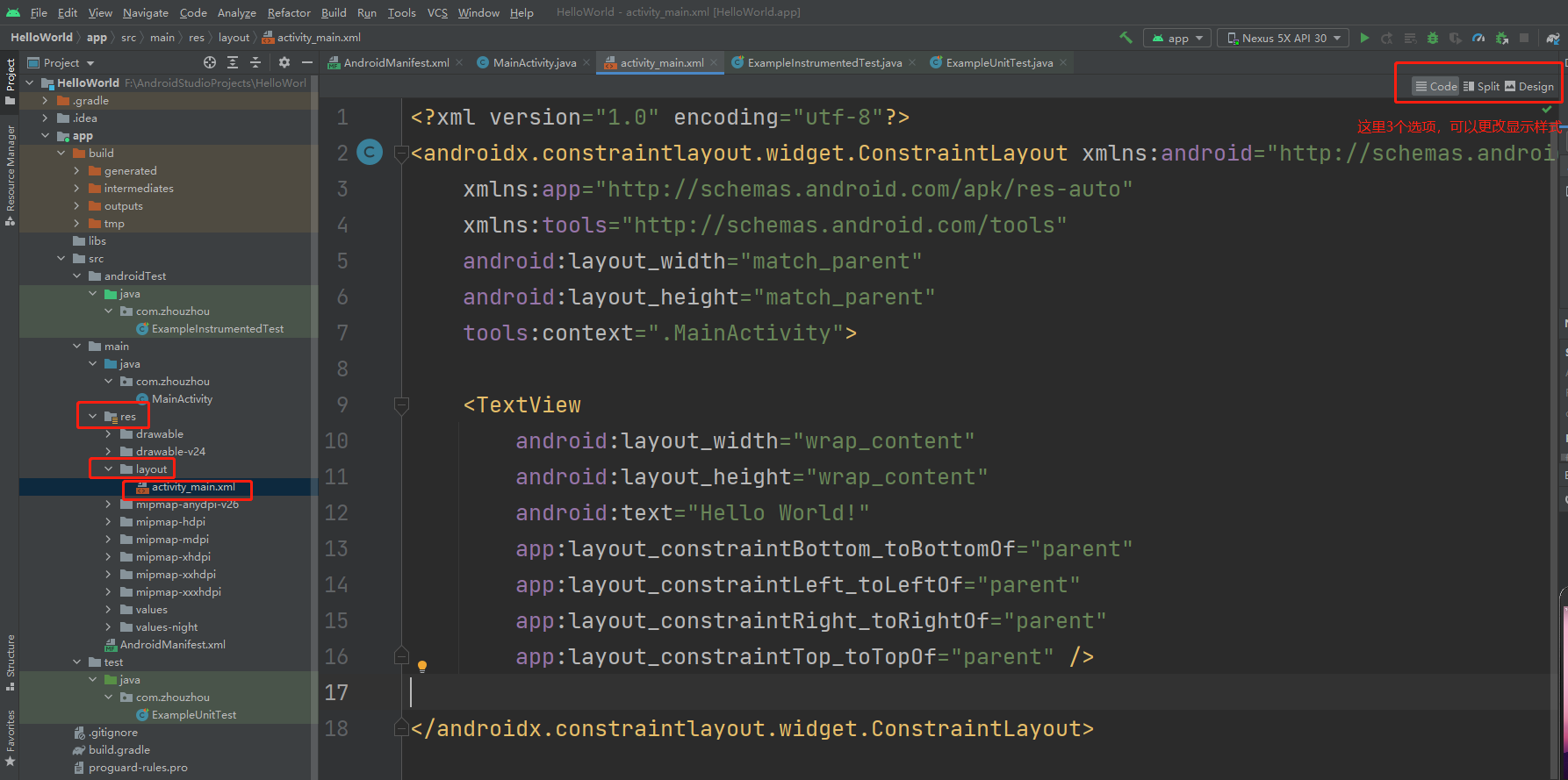Click the Apply Changes and Restart Activity icon
The width and height of the screenshot is (1568, 780).
(1387, 38)
